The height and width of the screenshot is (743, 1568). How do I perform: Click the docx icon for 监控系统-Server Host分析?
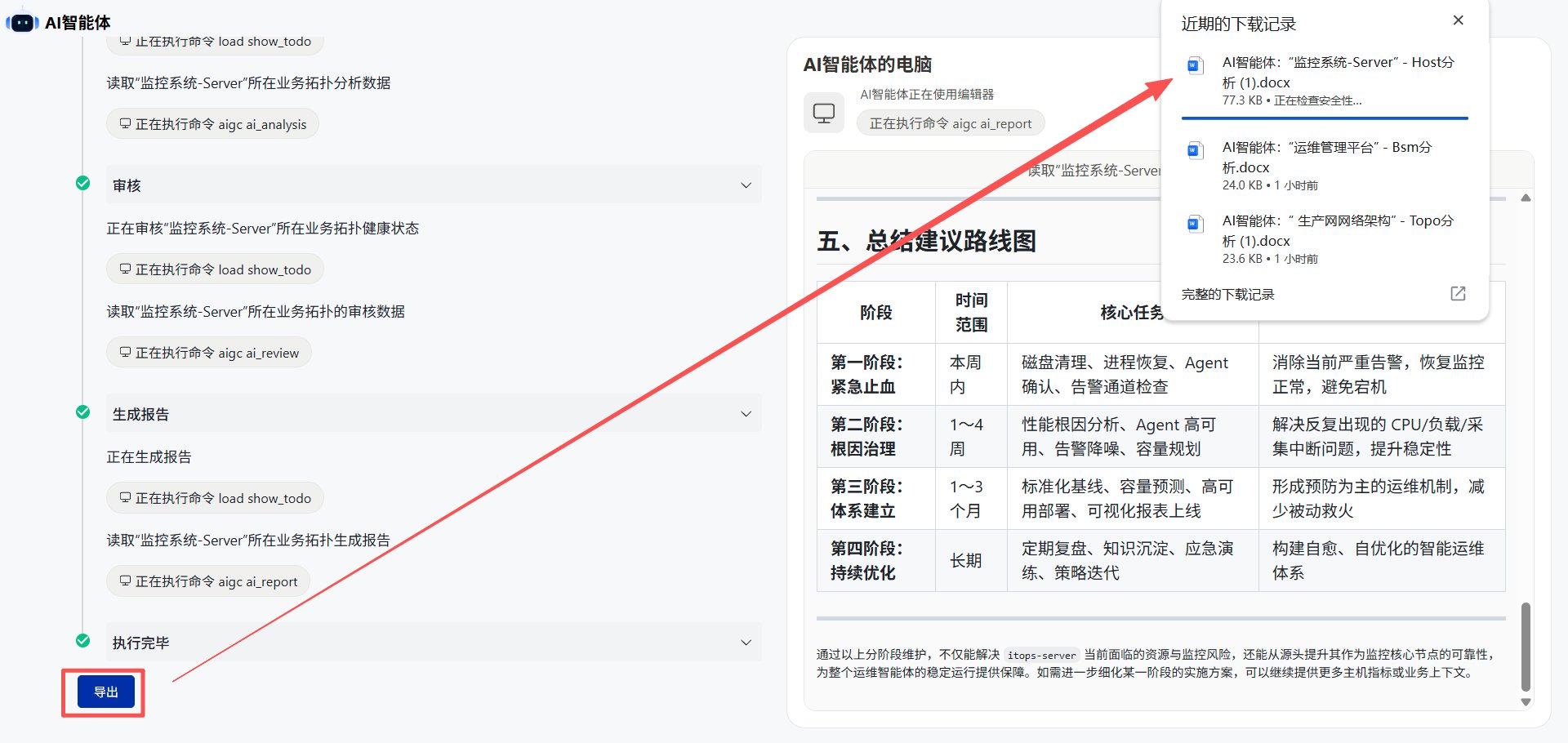tap(1195, 65)
